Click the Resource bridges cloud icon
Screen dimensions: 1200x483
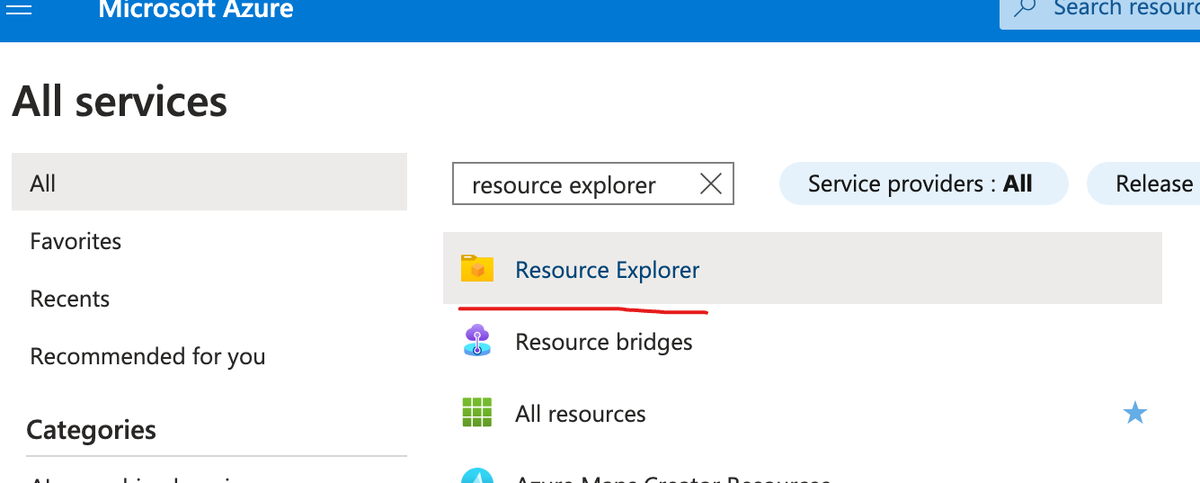pos(477,341)
